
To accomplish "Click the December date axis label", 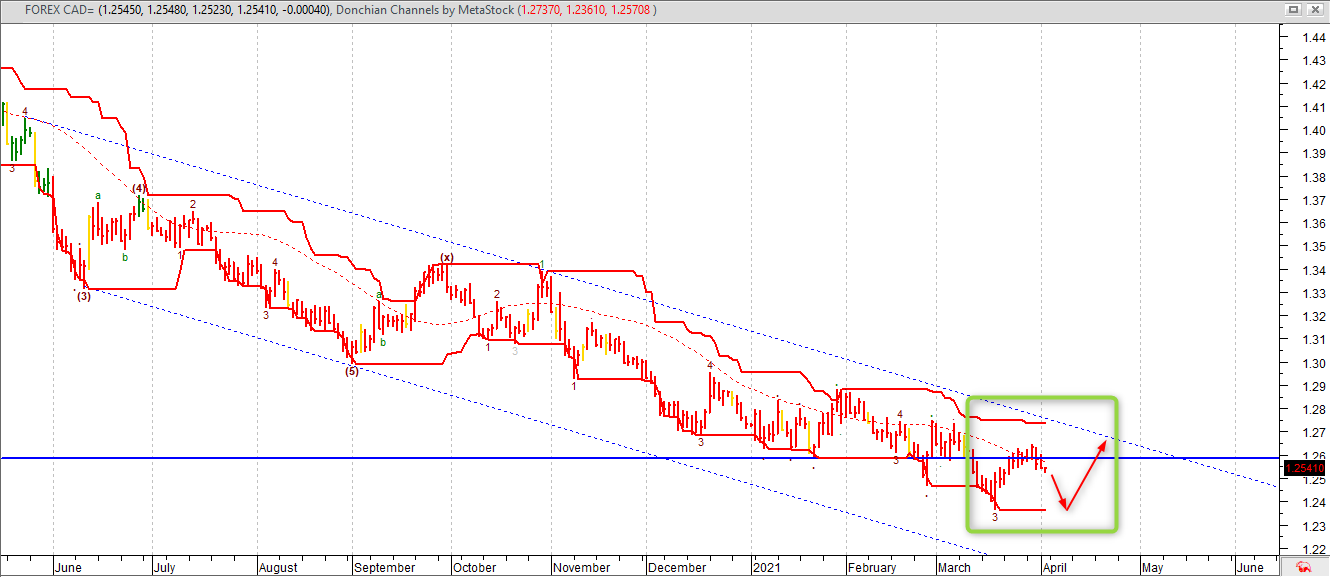I will pyautogui.click(x=677, y=567).
